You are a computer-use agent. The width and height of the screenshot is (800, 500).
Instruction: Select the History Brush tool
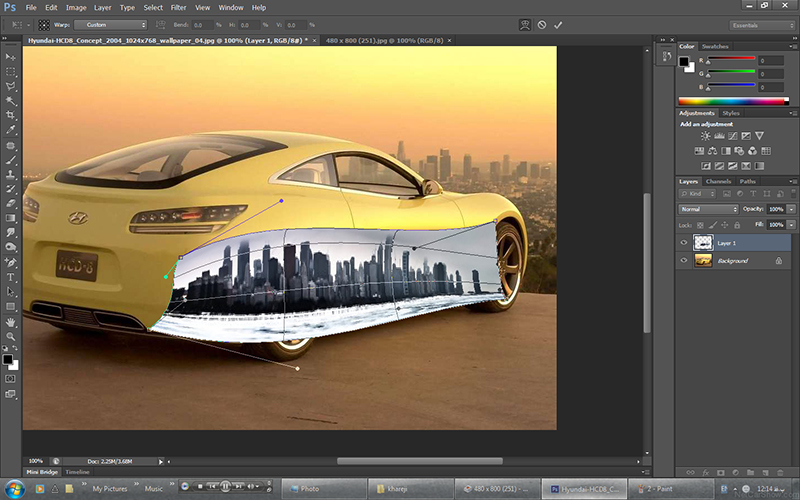(10, 189)
